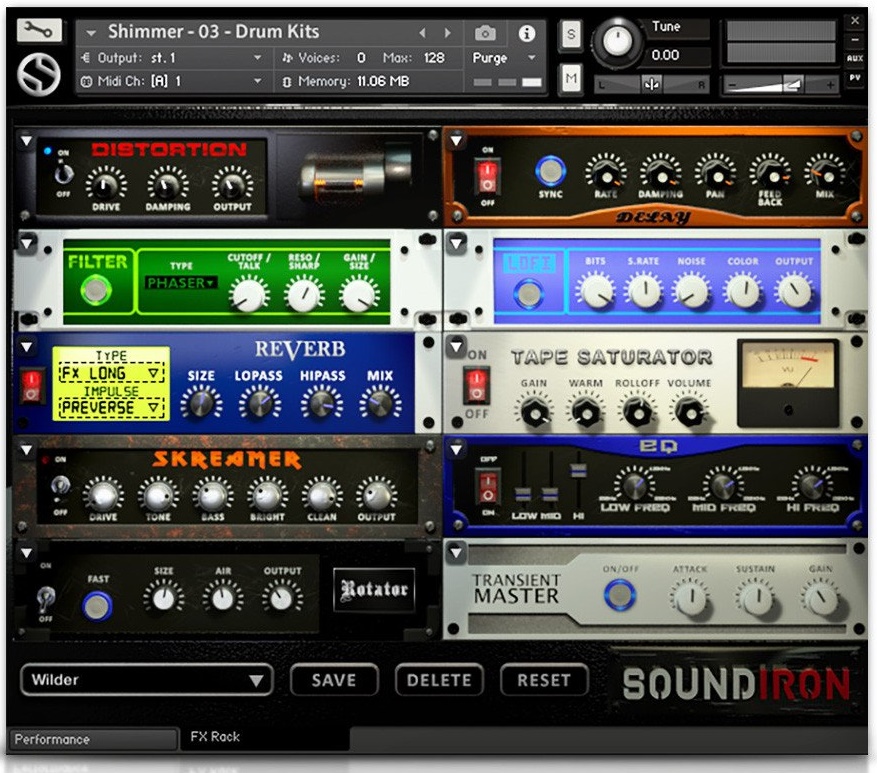
Task: Click the SAVE preset button
Action: [x=334, y=680]
